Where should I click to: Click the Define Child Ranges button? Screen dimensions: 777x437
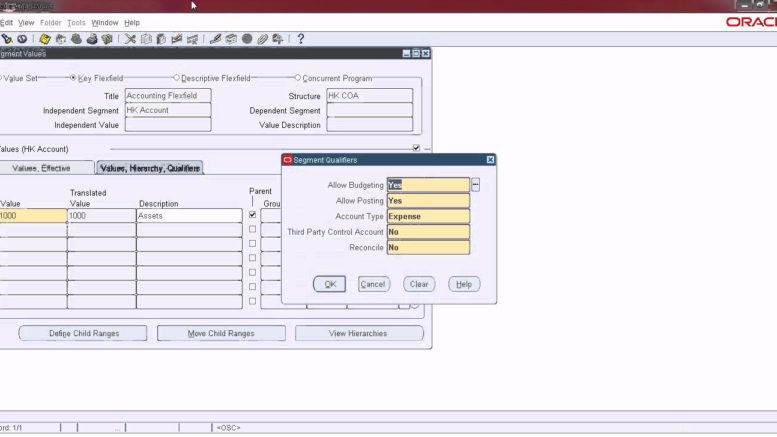(83, 333)
